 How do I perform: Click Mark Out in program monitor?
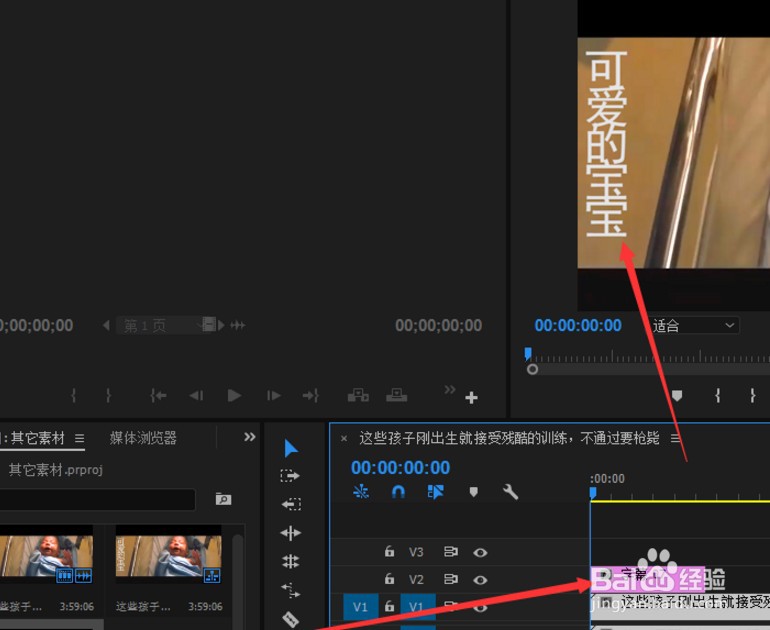(x=753, y=395)
